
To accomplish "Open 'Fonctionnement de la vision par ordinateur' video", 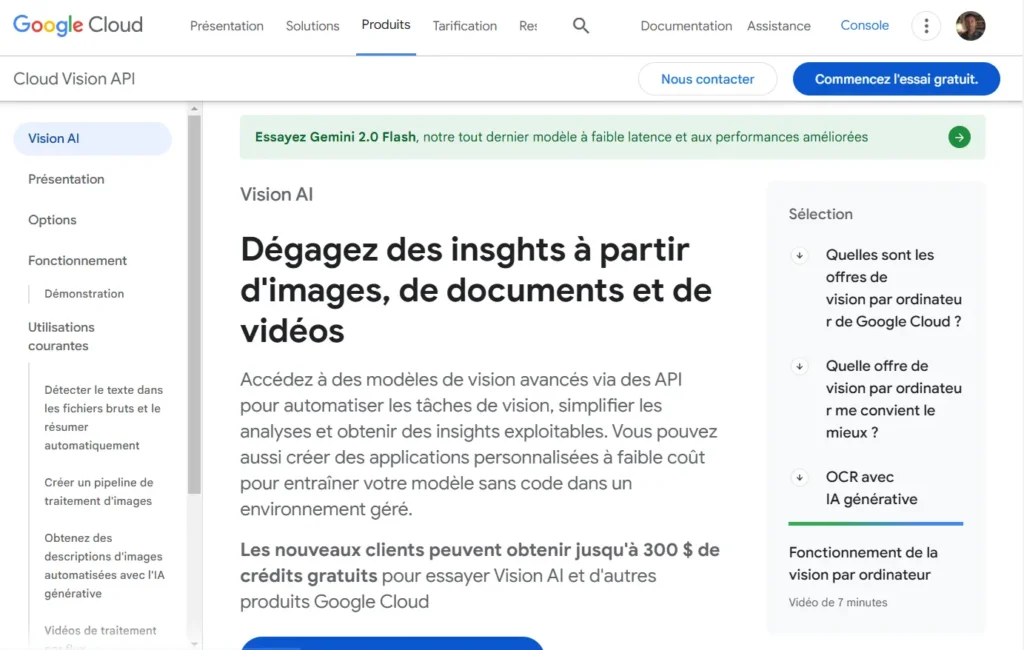I will (x=863, y=564).
